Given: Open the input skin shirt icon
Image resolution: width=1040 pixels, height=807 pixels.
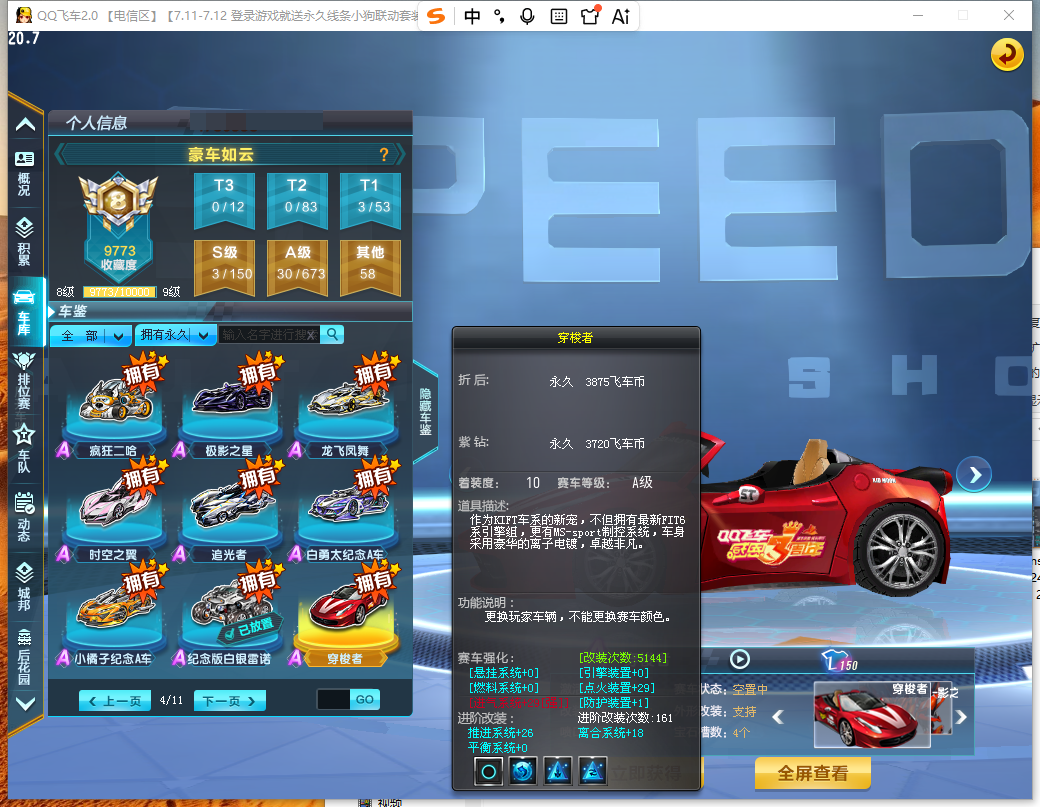Looking at the screenshot, I should tap(590, 15).
